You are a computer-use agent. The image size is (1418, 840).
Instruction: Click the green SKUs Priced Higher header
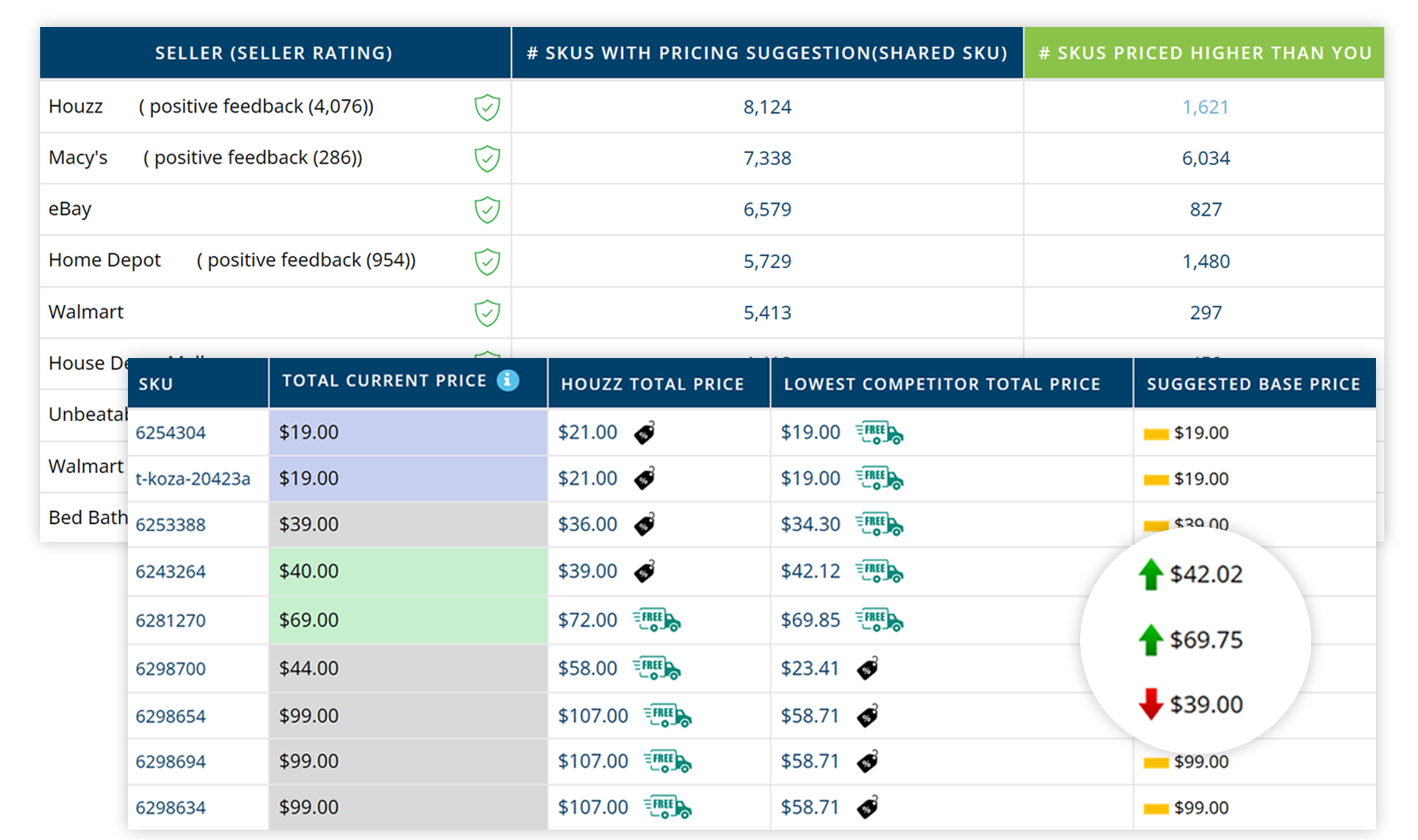pos(1204,52)
